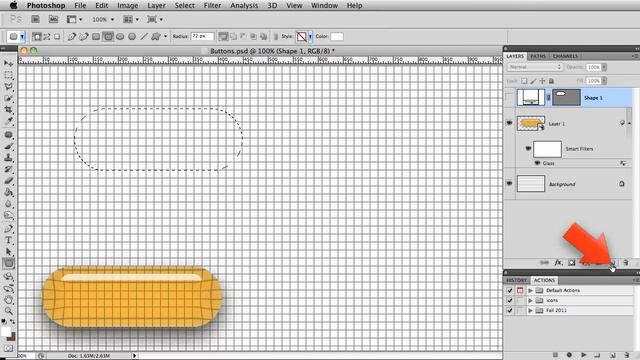The image size is (640, 360).
Task: Select the Hand tool
Action: (8, 300)
